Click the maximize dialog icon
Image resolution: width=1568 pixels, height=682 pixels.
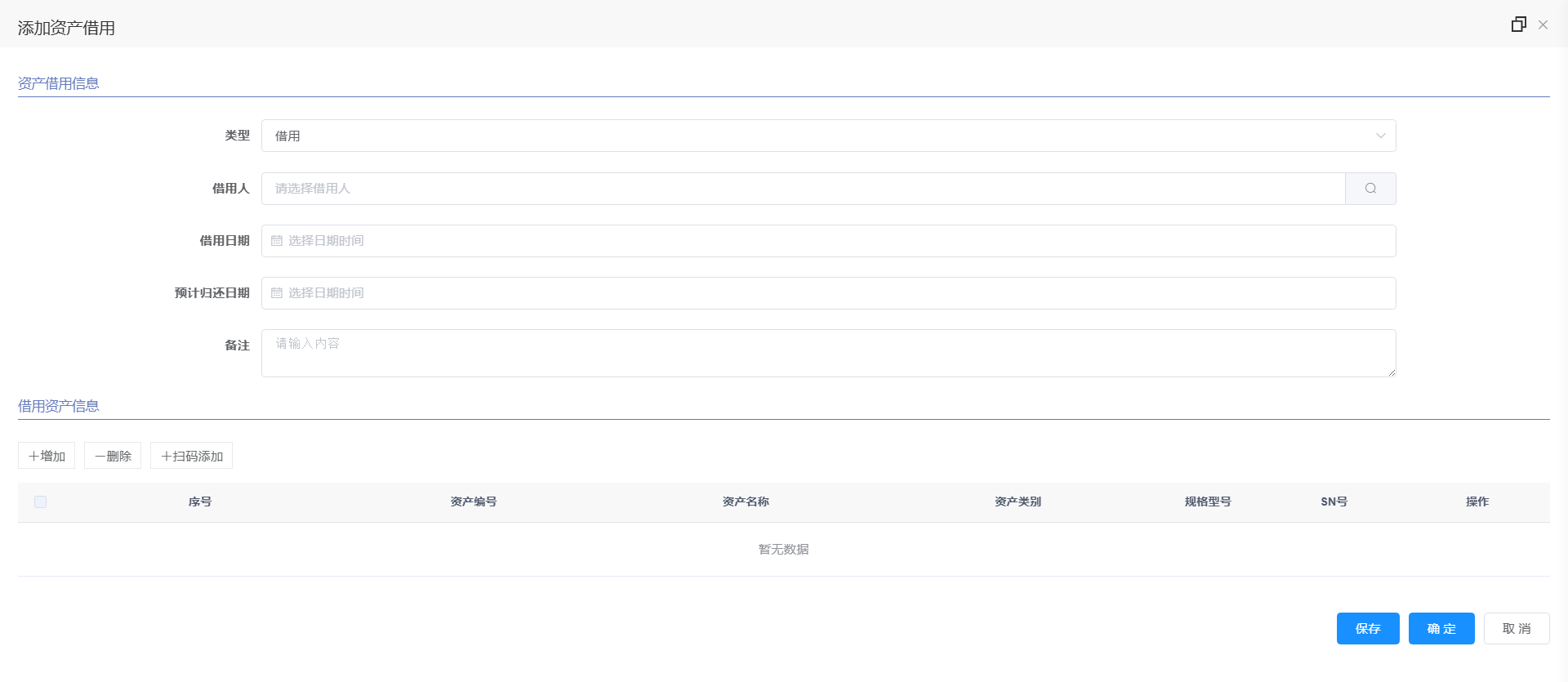coord(1518,25)
